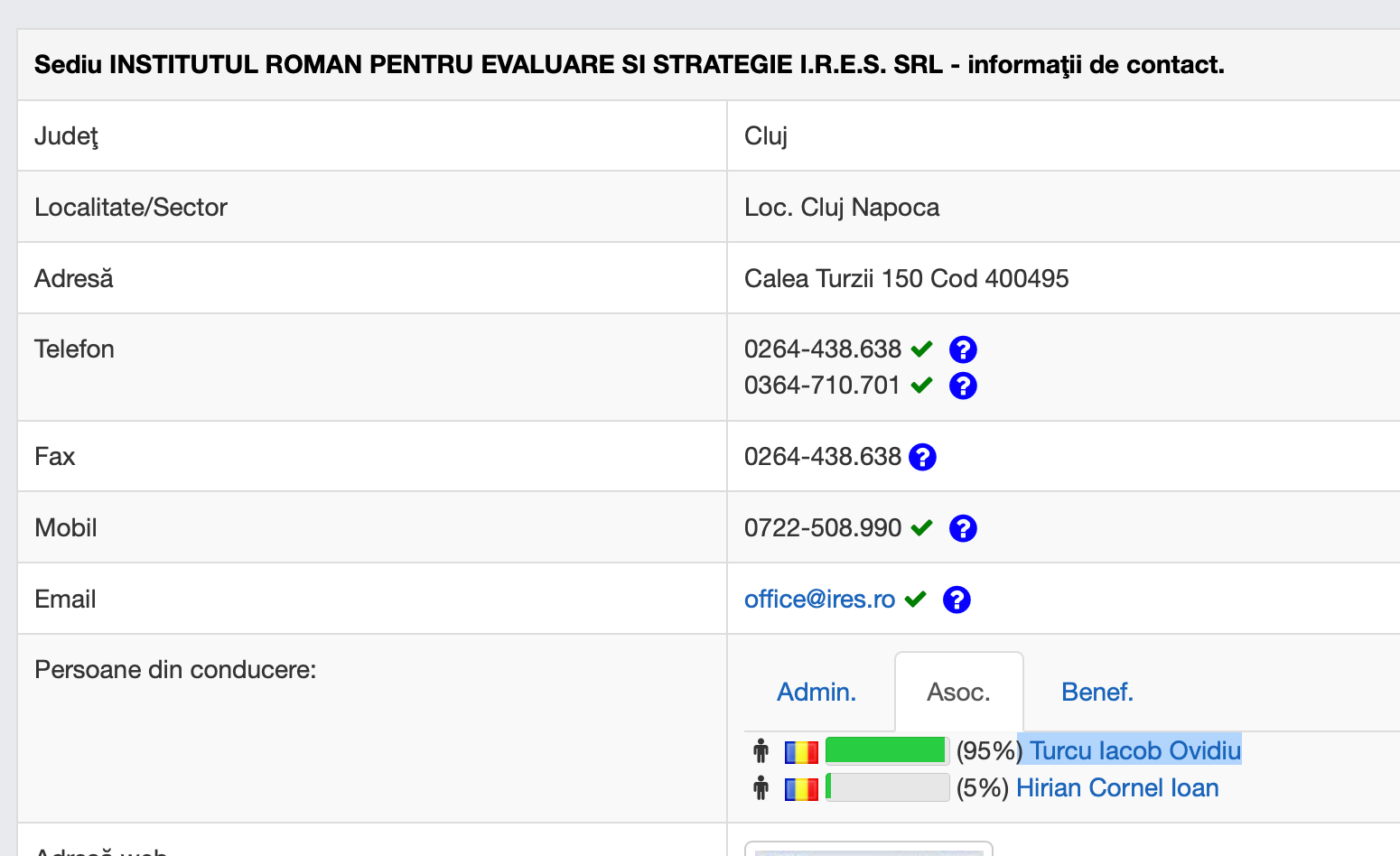Click green checkmark beside email address

[916, 599]
